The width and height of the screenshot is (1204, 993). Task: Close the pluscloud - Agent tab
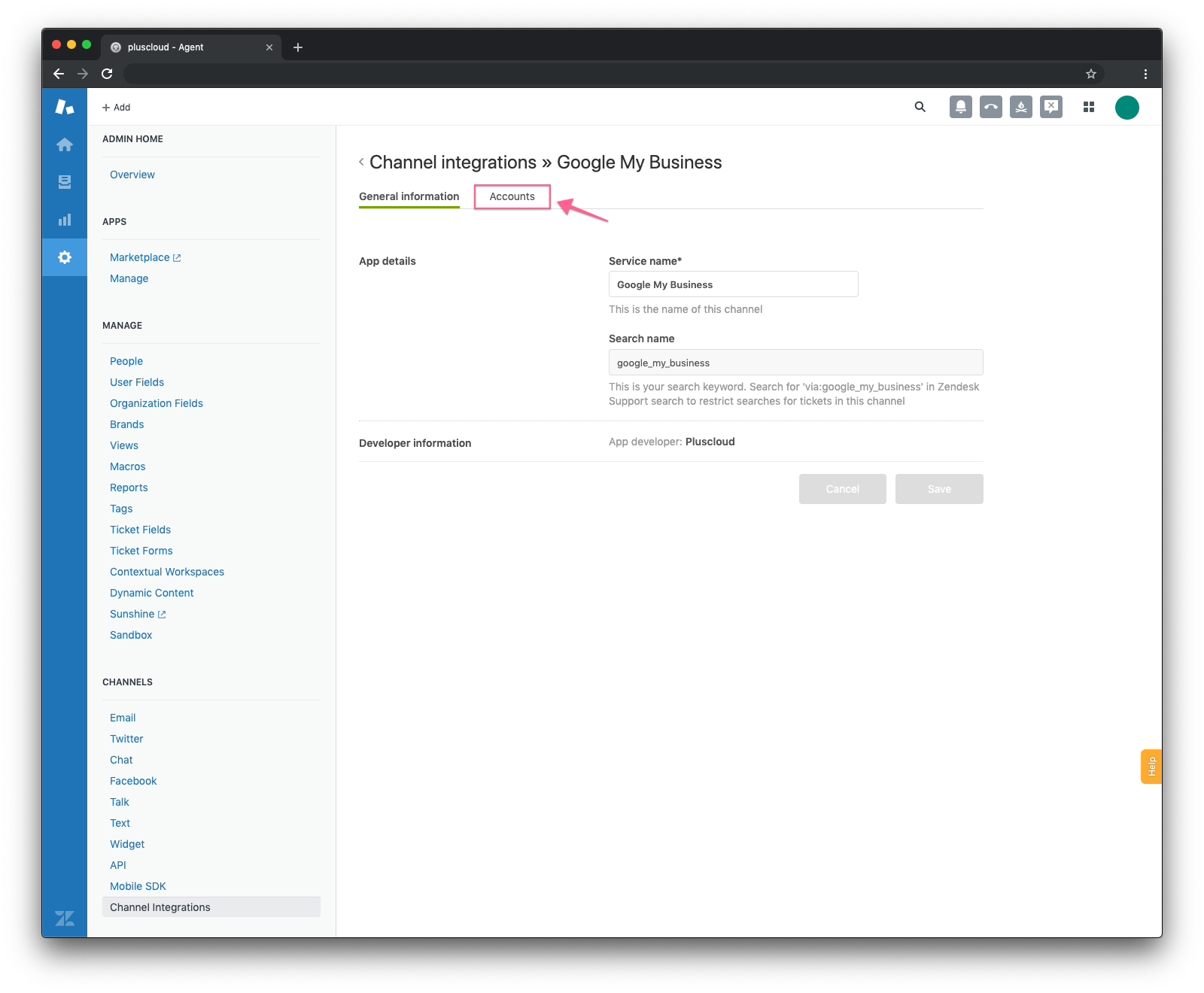click(269, 47)
